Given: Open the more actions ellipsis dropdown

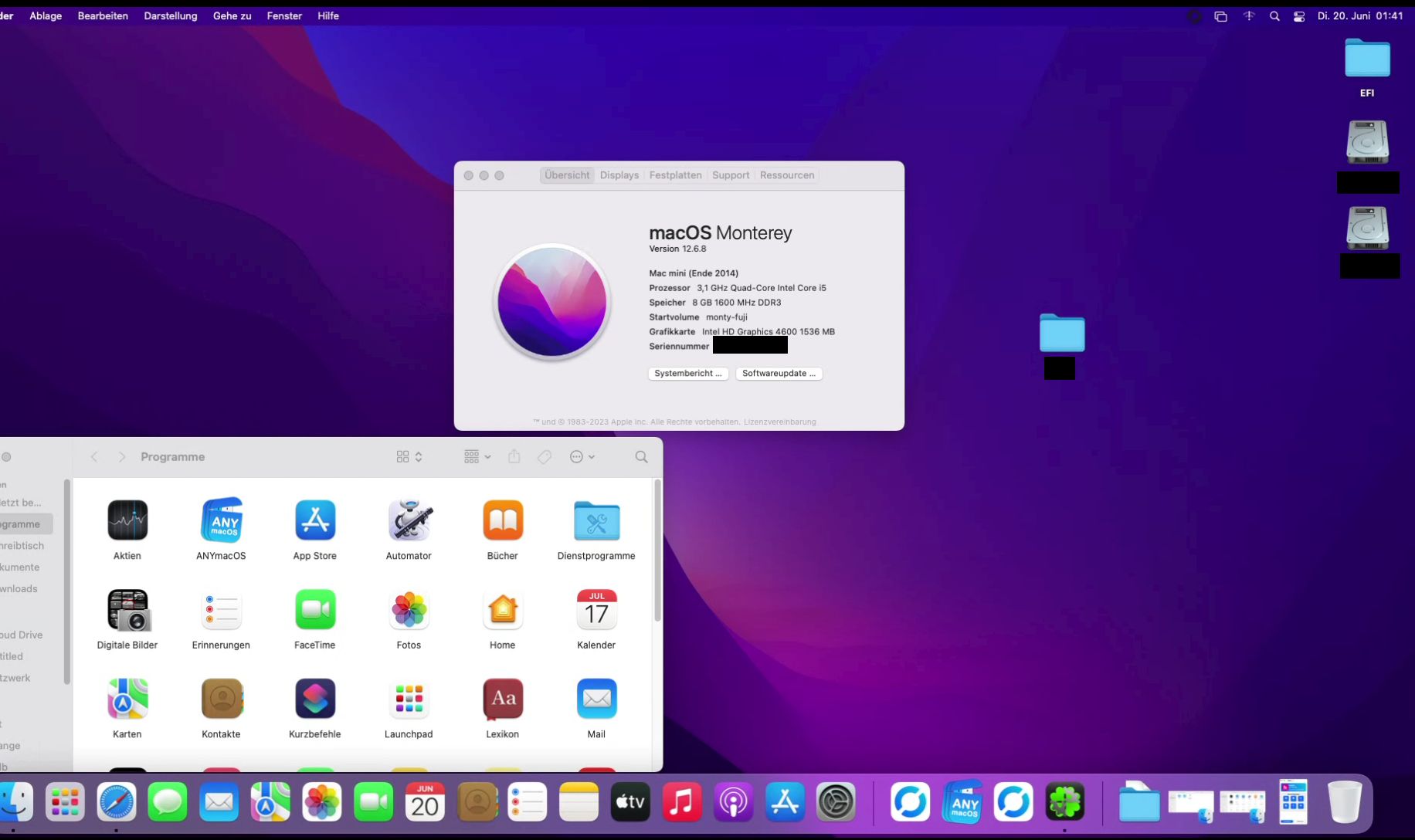Looking at the screenshot, I should pyautogui.click(x=582, y=457).
